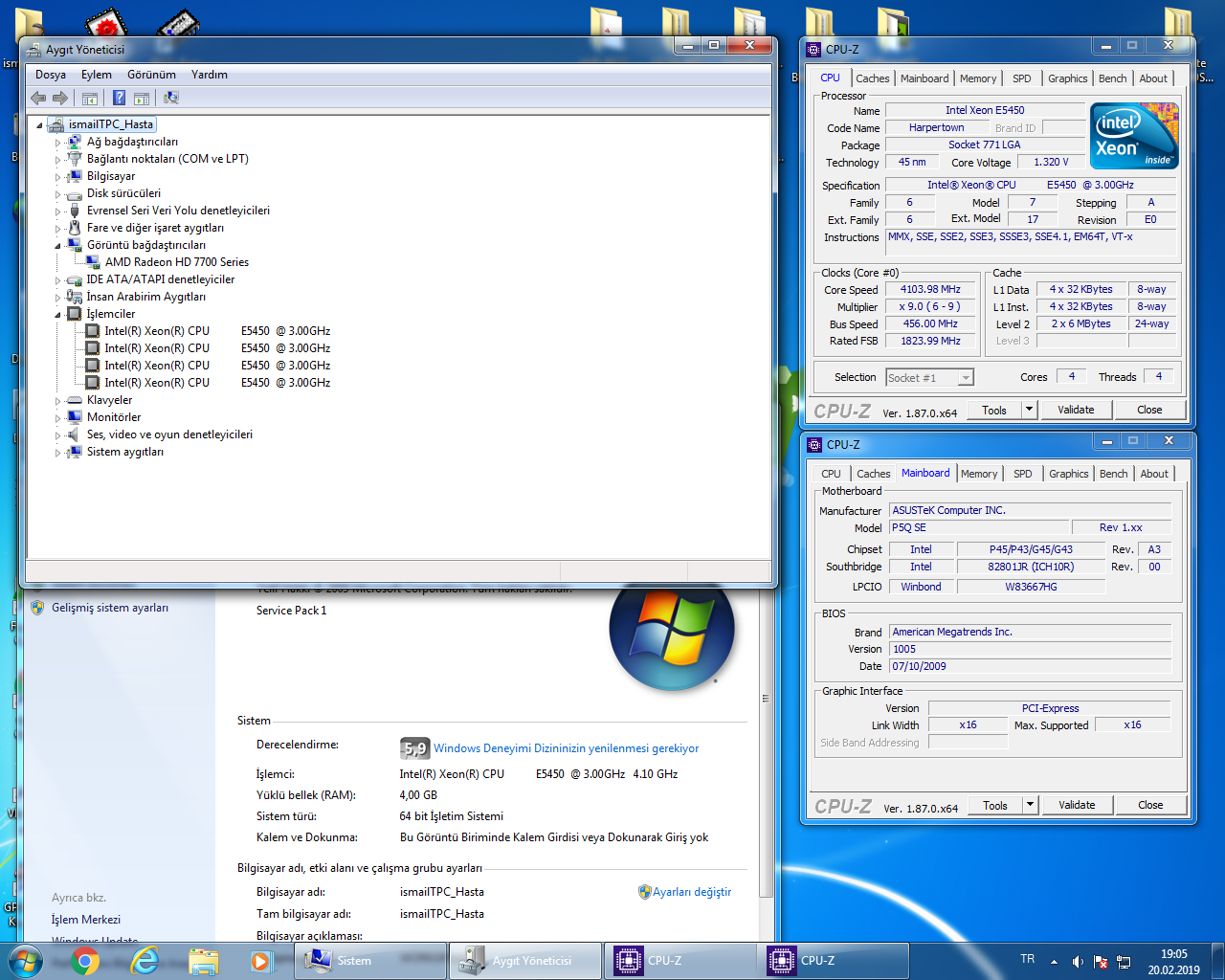The width and height of the screenshot is (1225, 980).
Task: Click the taskbar clock showing 19:05
Action: coord(1174,962)
